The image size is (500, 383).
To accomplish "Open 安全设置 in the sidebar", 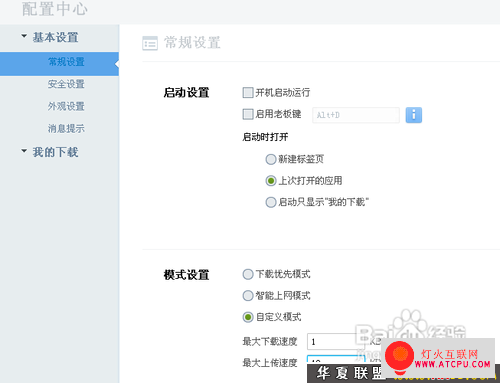I will [66, 84].
